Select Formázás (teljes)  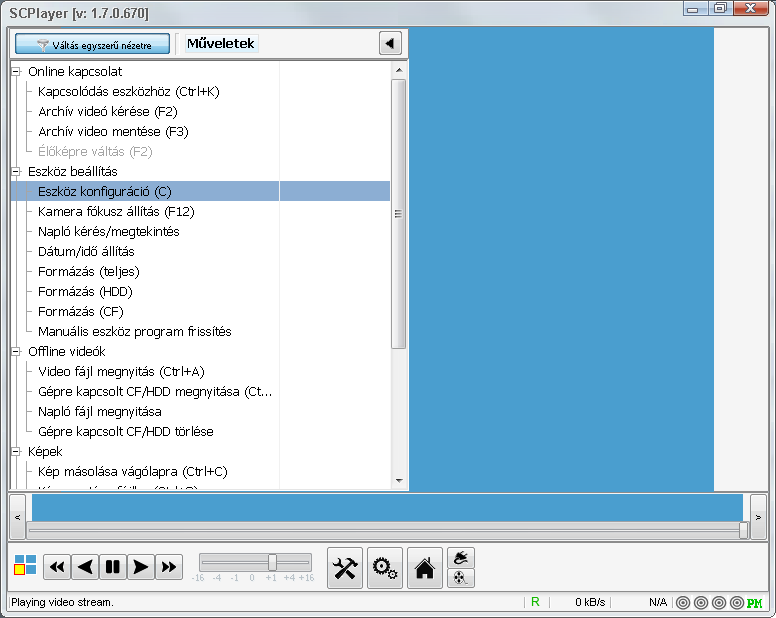point(89,272)
